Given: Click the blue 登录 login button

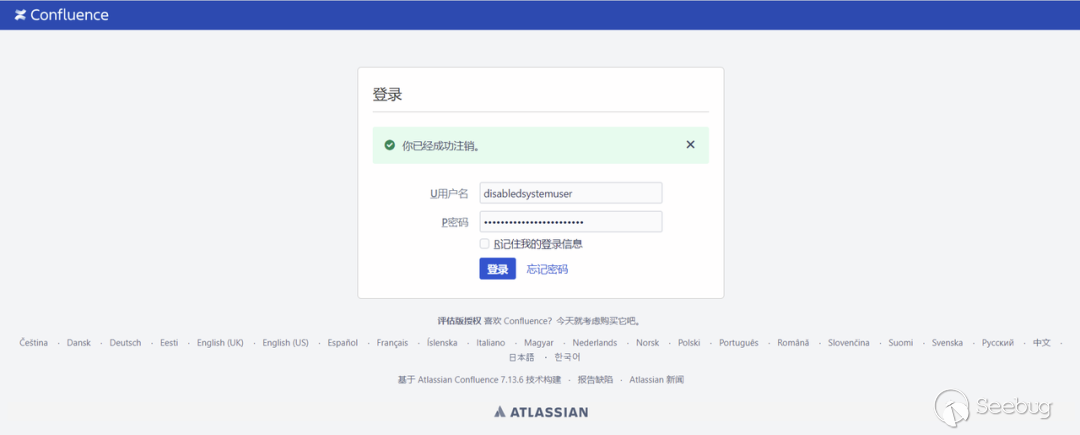Looking at the screenshot, I should point(497,269).
